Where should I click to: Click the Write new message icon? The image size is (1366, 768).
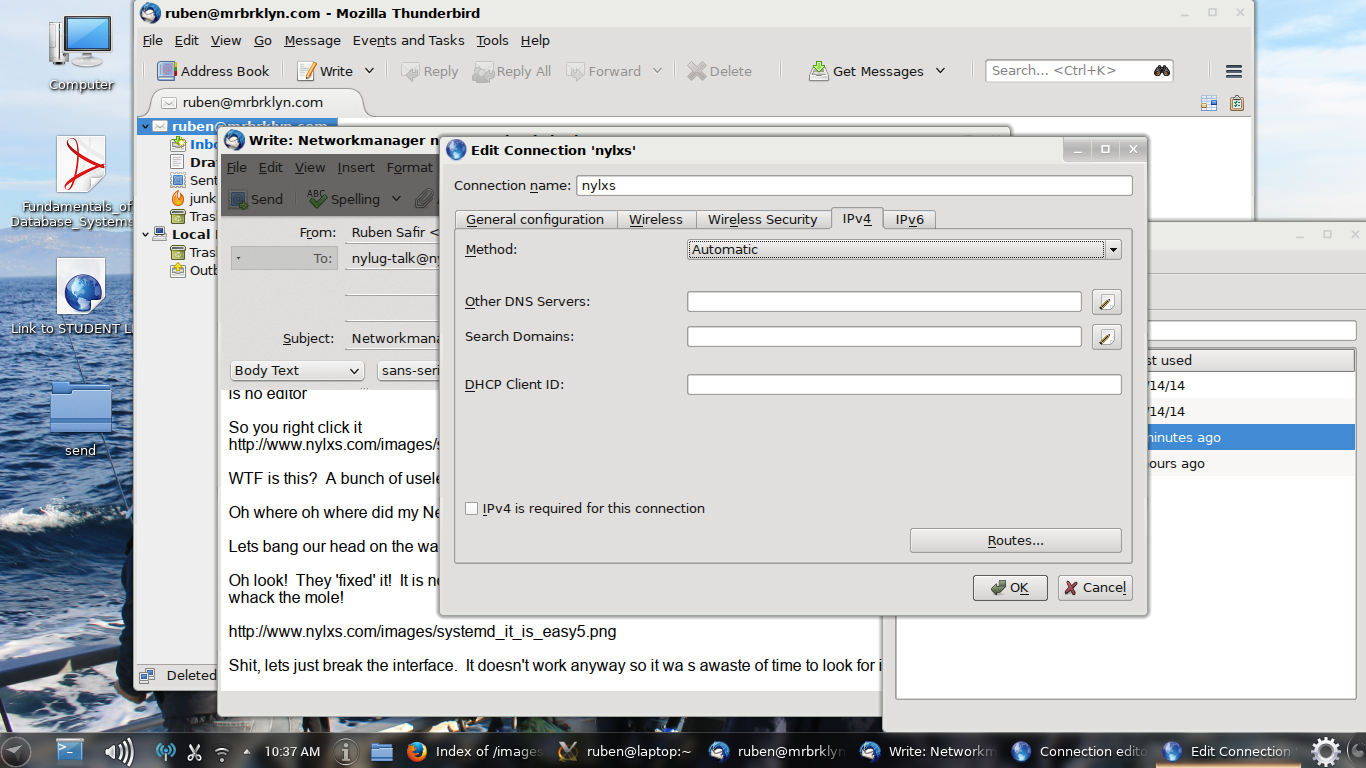point(307,71)
